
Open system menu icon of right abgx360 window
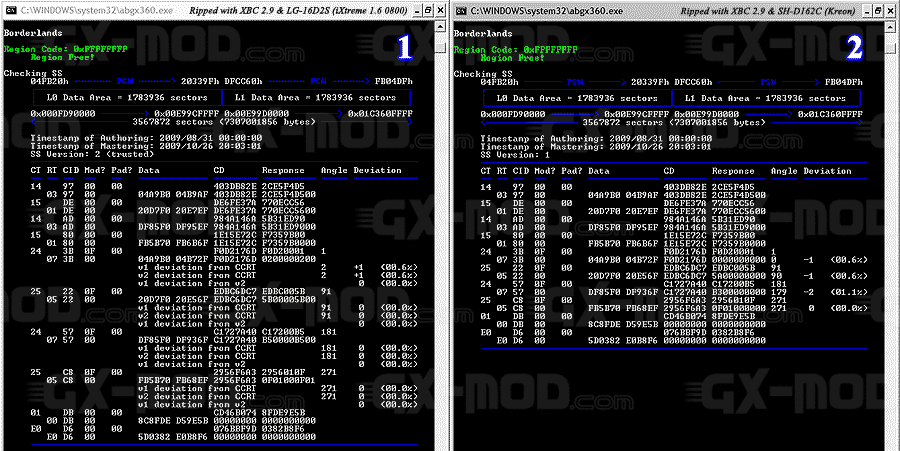click(461, 10)
